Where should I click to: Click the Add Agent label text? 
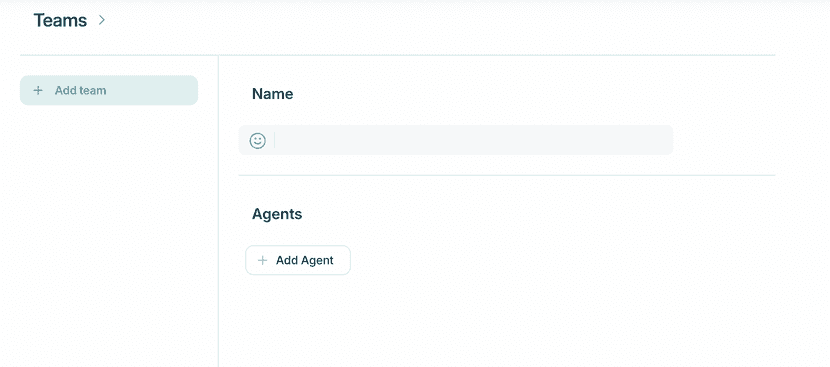click(305, 261)
